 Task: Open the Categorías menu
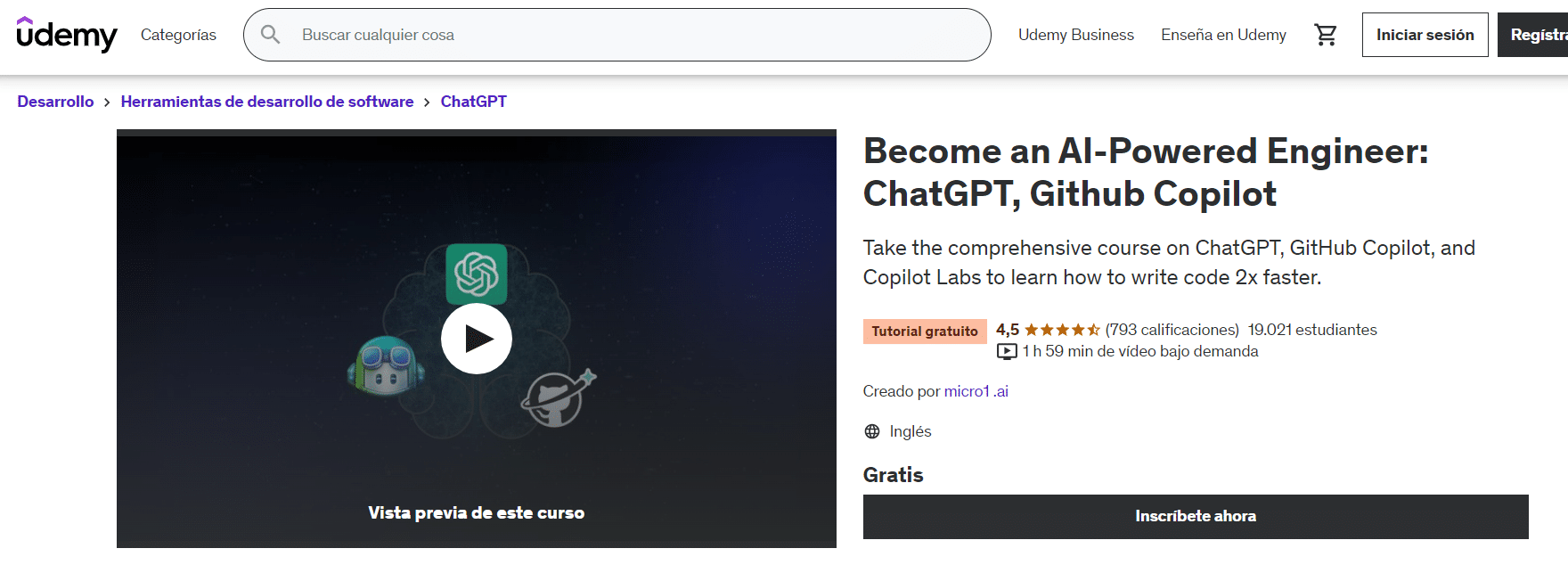click(177, 35)
